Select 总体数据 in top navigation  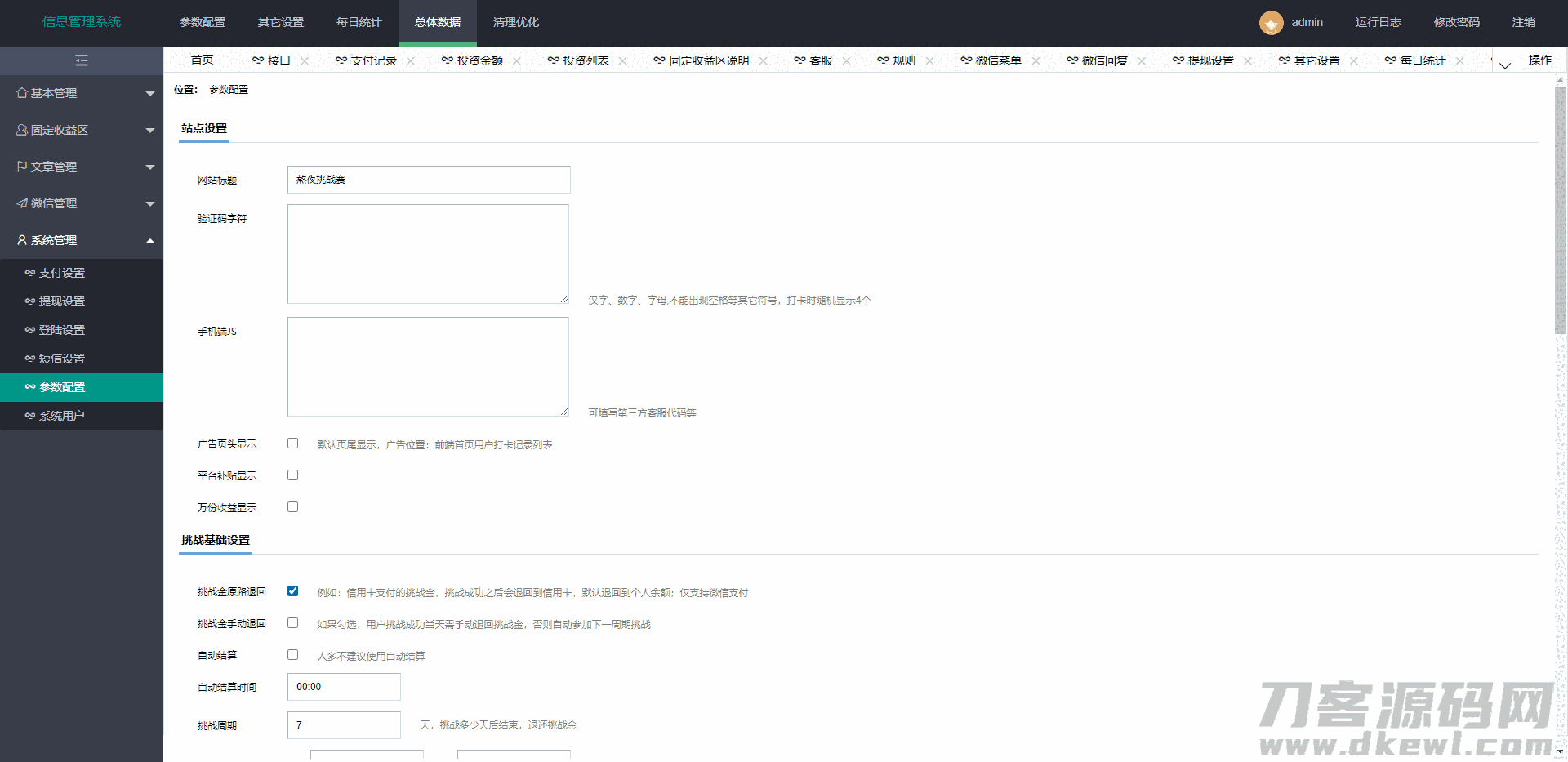pos(438,23)
